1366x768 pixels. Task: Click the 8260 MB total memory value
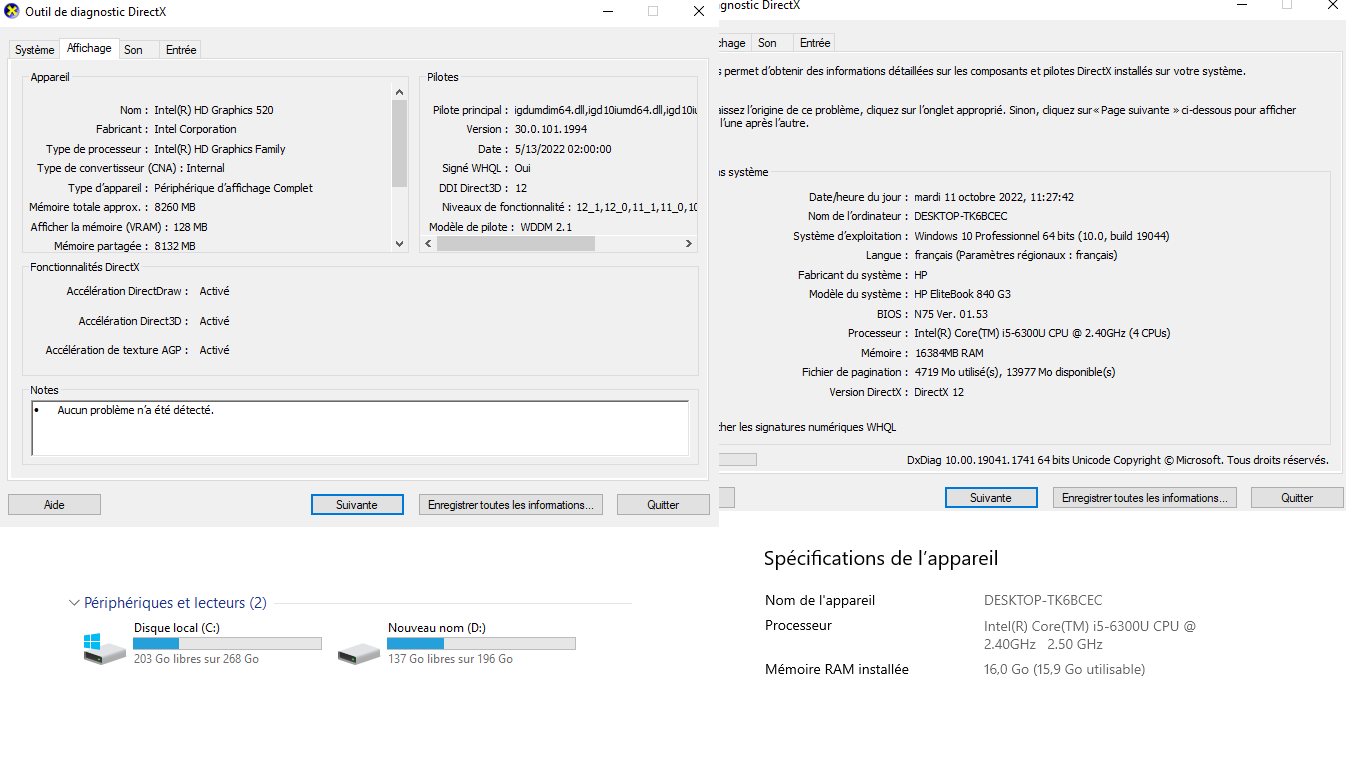click(175, 207)
